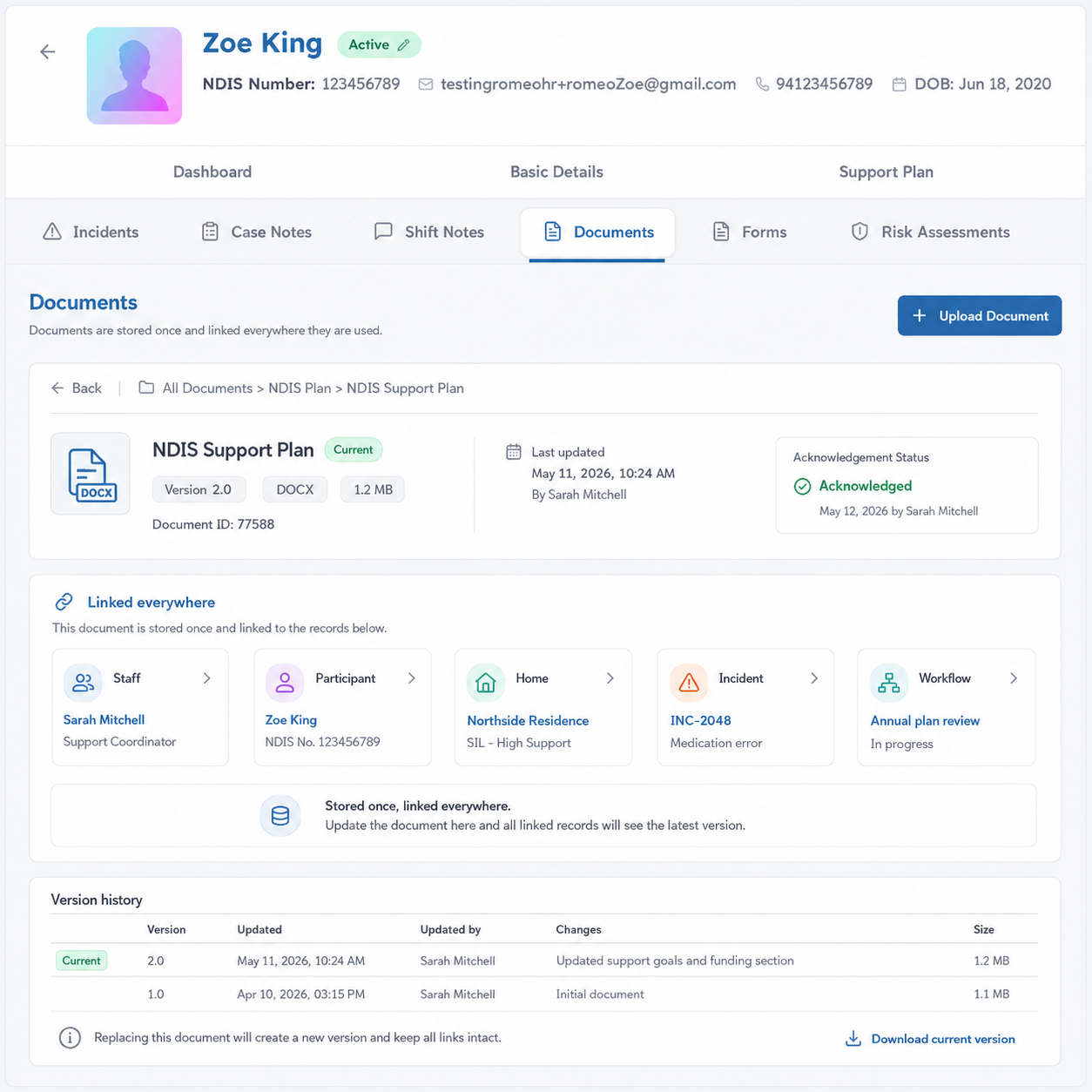Screen dimensions: 1092x1092
Task: Click the download arrow icon
Action: pos(853,1039)
